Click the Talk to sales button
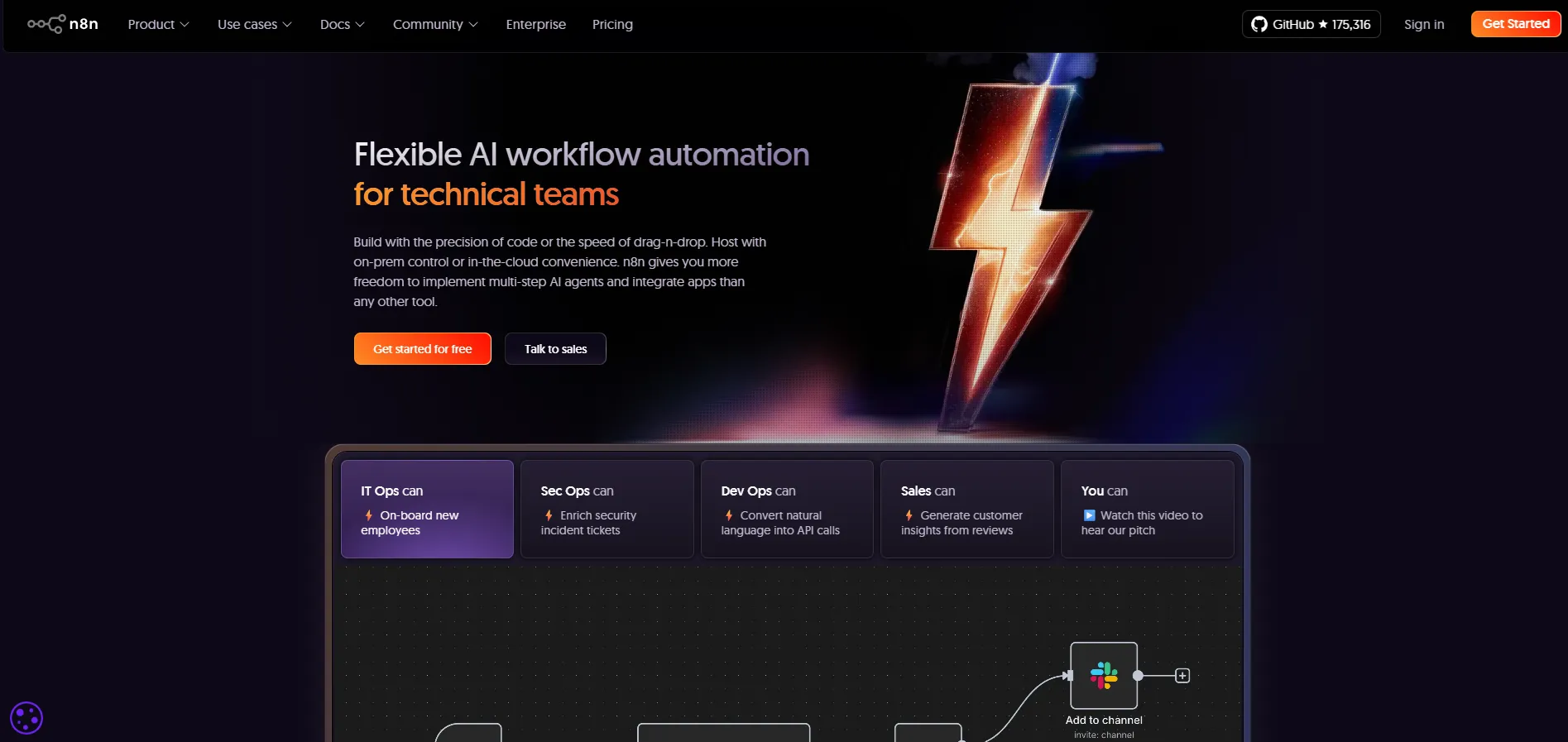This screenshot has width=1568, height=742. (555, 349)
